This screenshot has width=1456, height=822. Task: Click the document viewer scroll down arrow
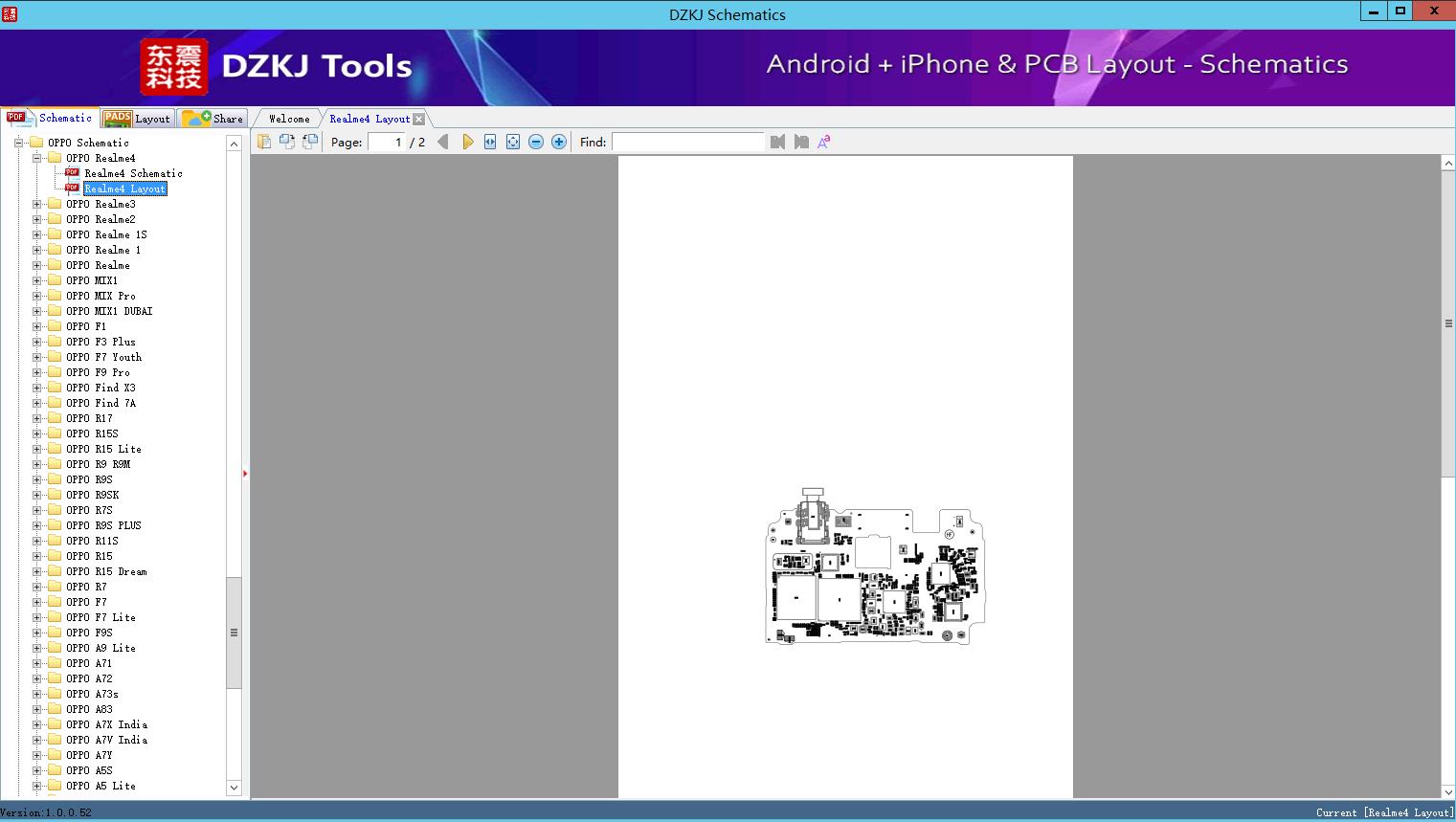[x=1448, y=791]
